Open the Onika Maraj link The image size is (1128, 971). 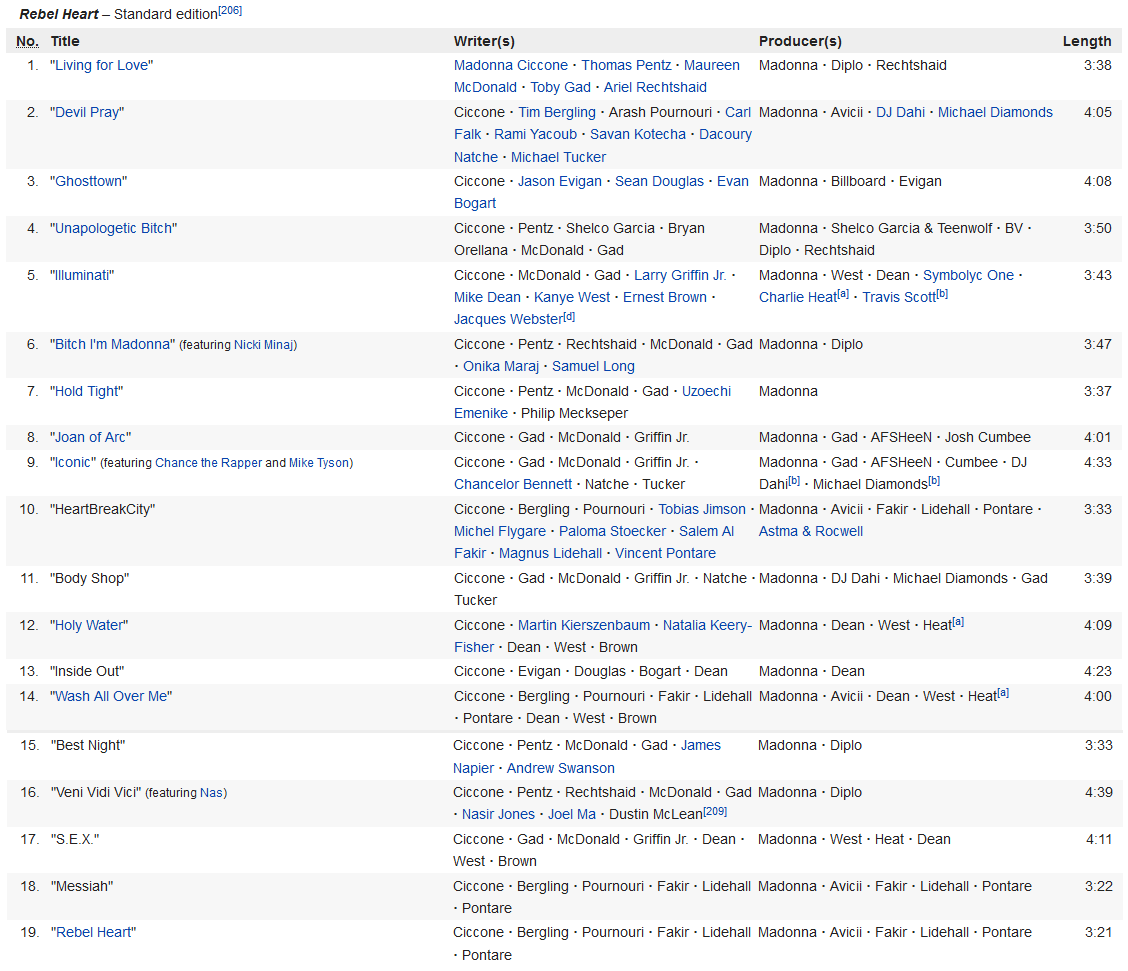coord(501,366)
